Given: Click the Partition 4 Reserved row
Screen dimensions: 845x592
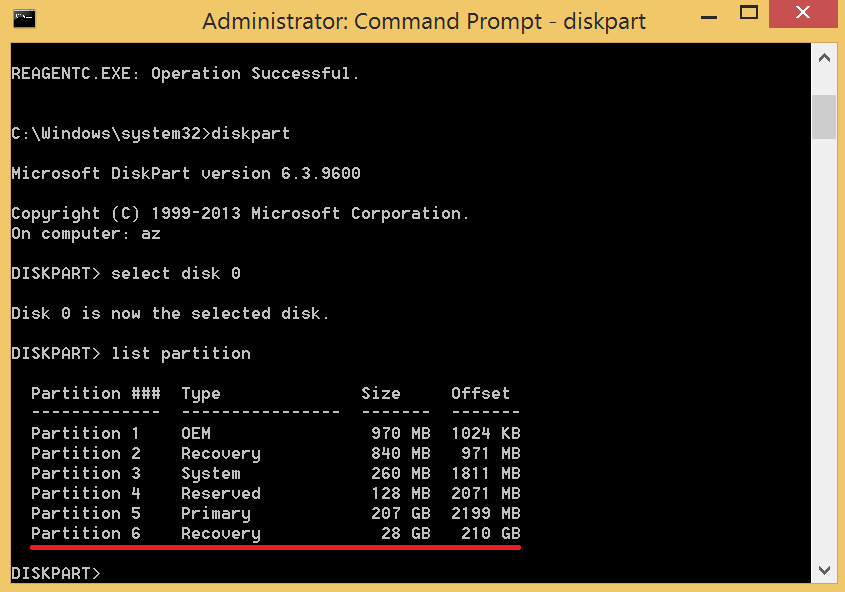Looking at the screenshot, I should (x=275, y=493).
